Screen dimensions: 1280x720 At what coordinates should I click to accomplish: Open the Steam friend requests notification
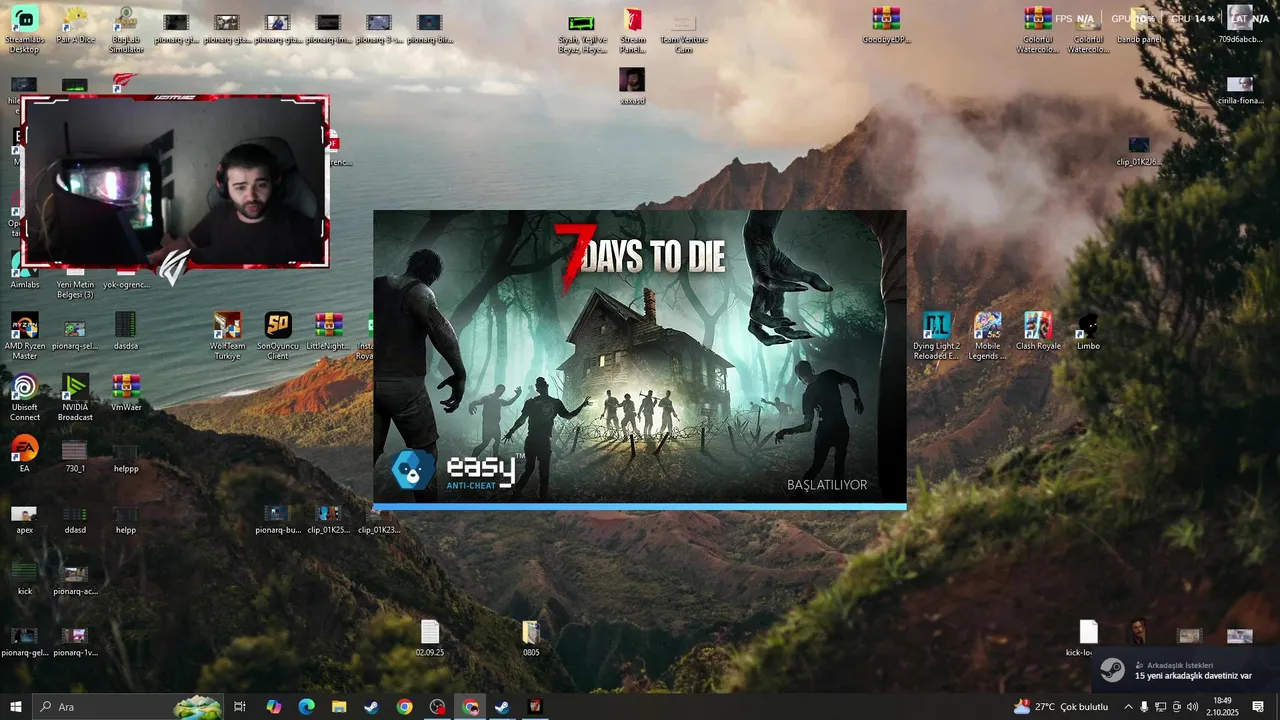point(1185,670)
